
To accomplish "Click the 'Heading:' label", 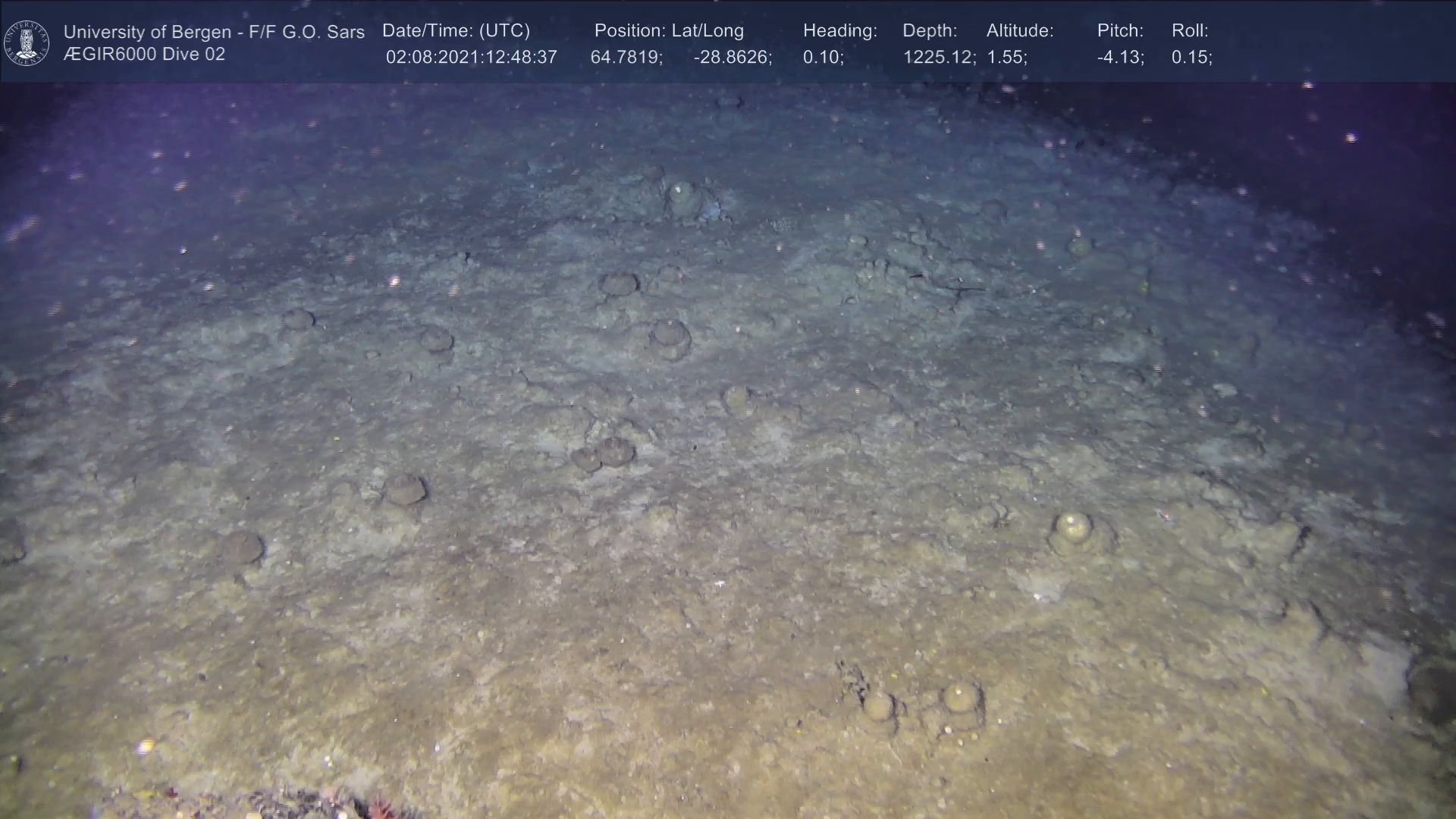I will [839, 31].
